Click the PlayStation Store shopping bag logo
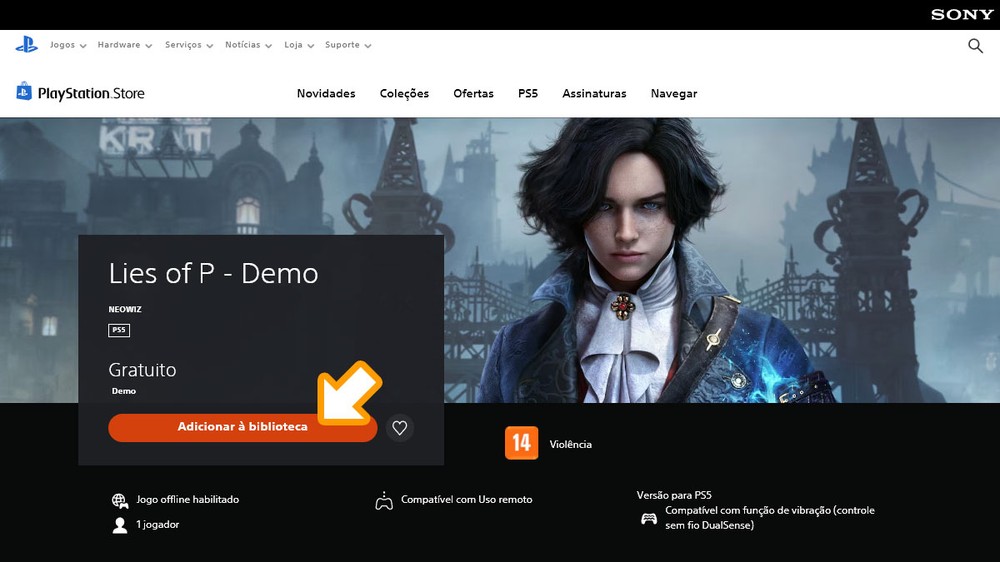This screenshot has width=1000, height=562. tap(24, 91)
